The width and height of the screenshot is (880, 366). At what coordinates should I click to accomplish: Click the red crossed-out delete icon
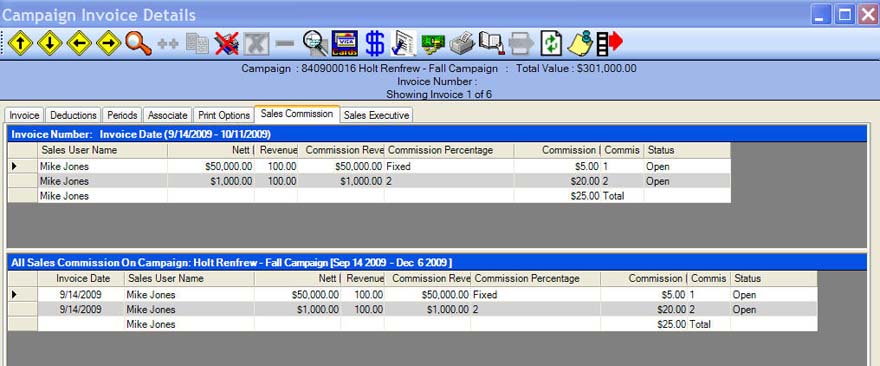tap(227, 43)
